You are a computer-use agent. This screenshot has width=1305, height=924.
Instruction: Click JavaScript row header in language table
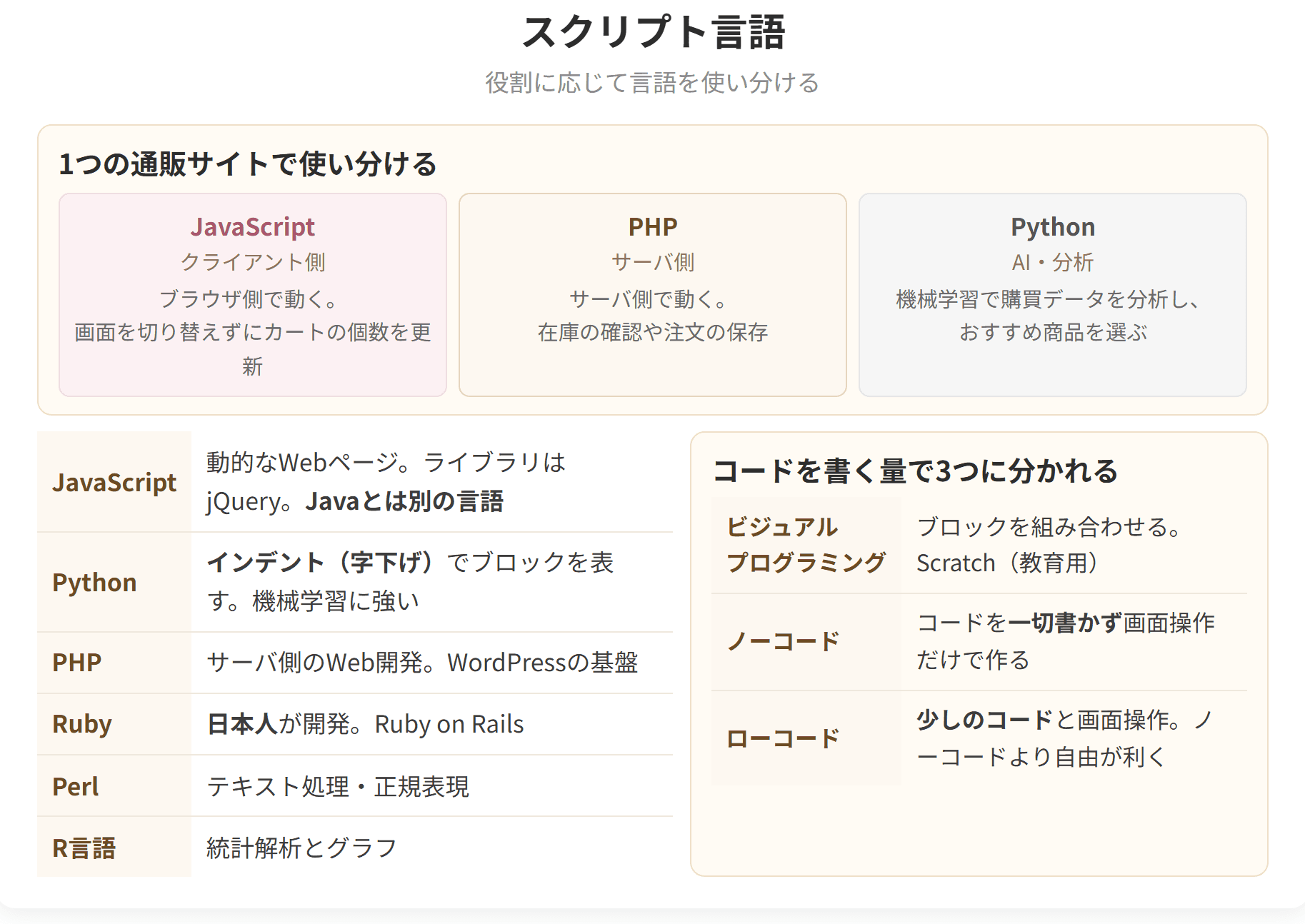click(114, 482)
